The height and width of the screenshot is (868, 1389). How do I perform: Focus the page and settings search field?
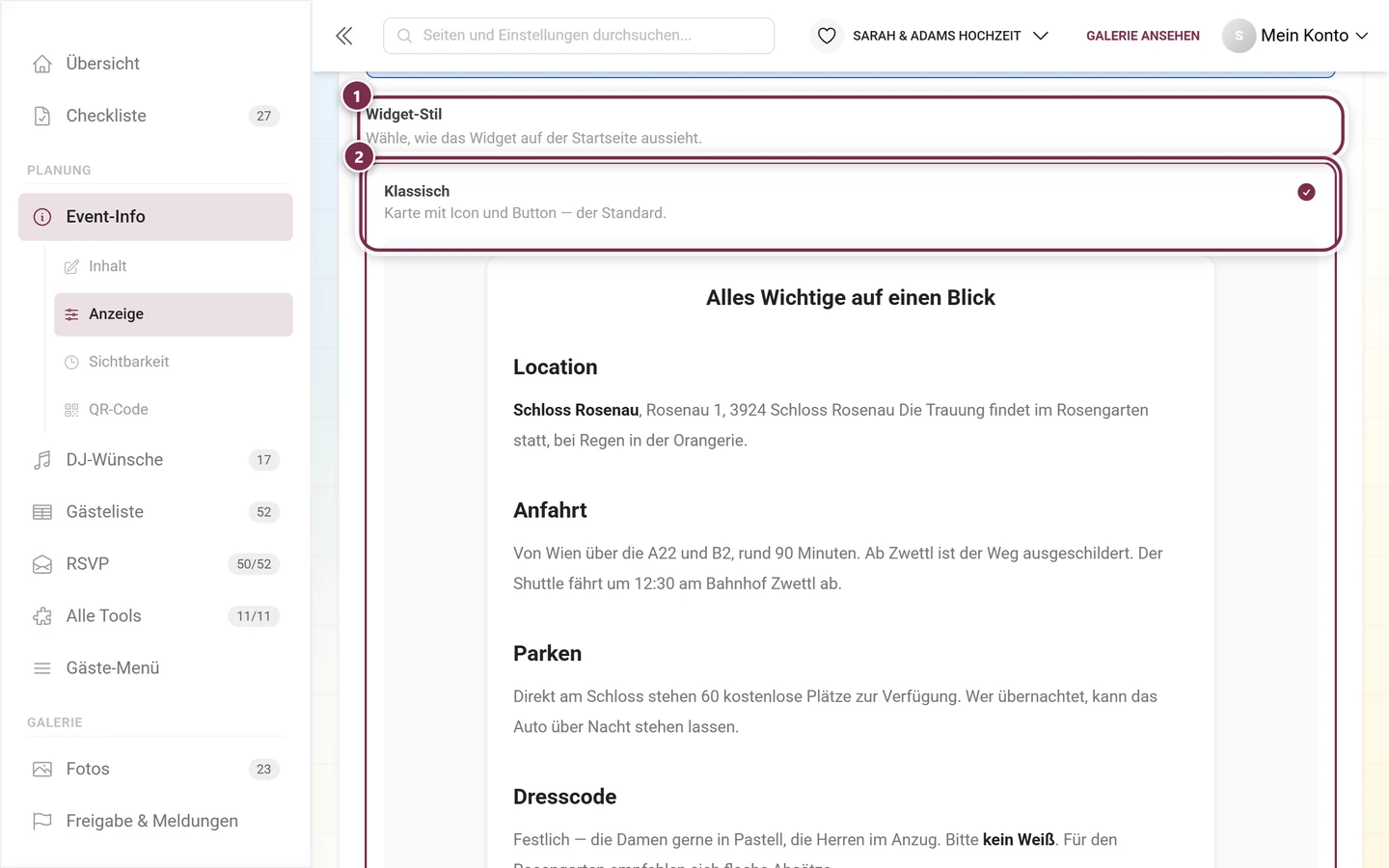coord(579,36)
